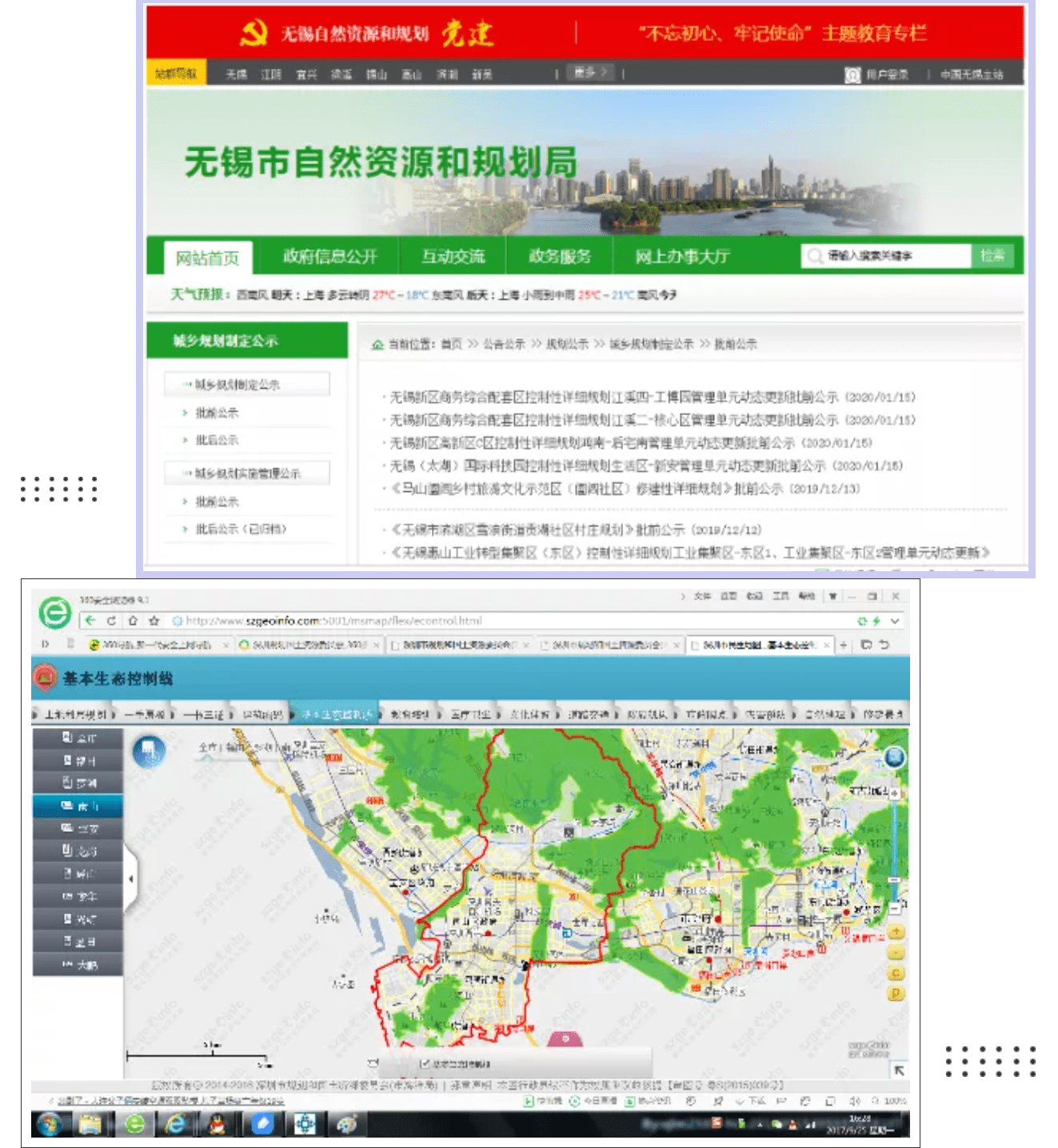Open the 用户登录 link

887,74
